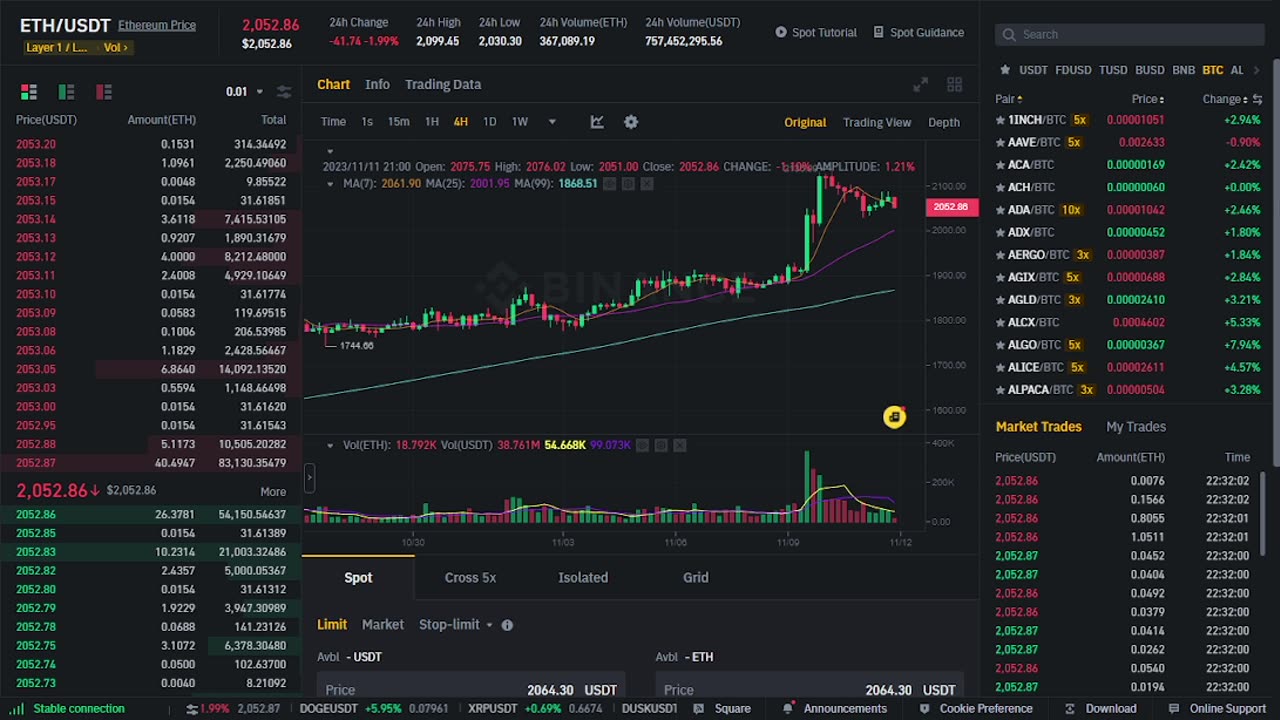Sort market list by Change
This screenshot has width=1280, height=720.
1225,99
